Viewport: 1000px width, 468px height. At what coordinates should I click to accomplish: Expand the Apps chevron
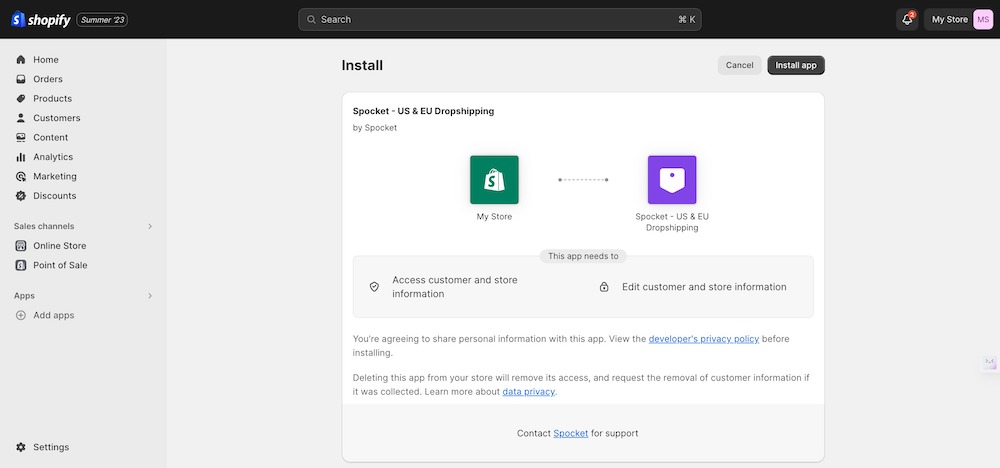150,296
